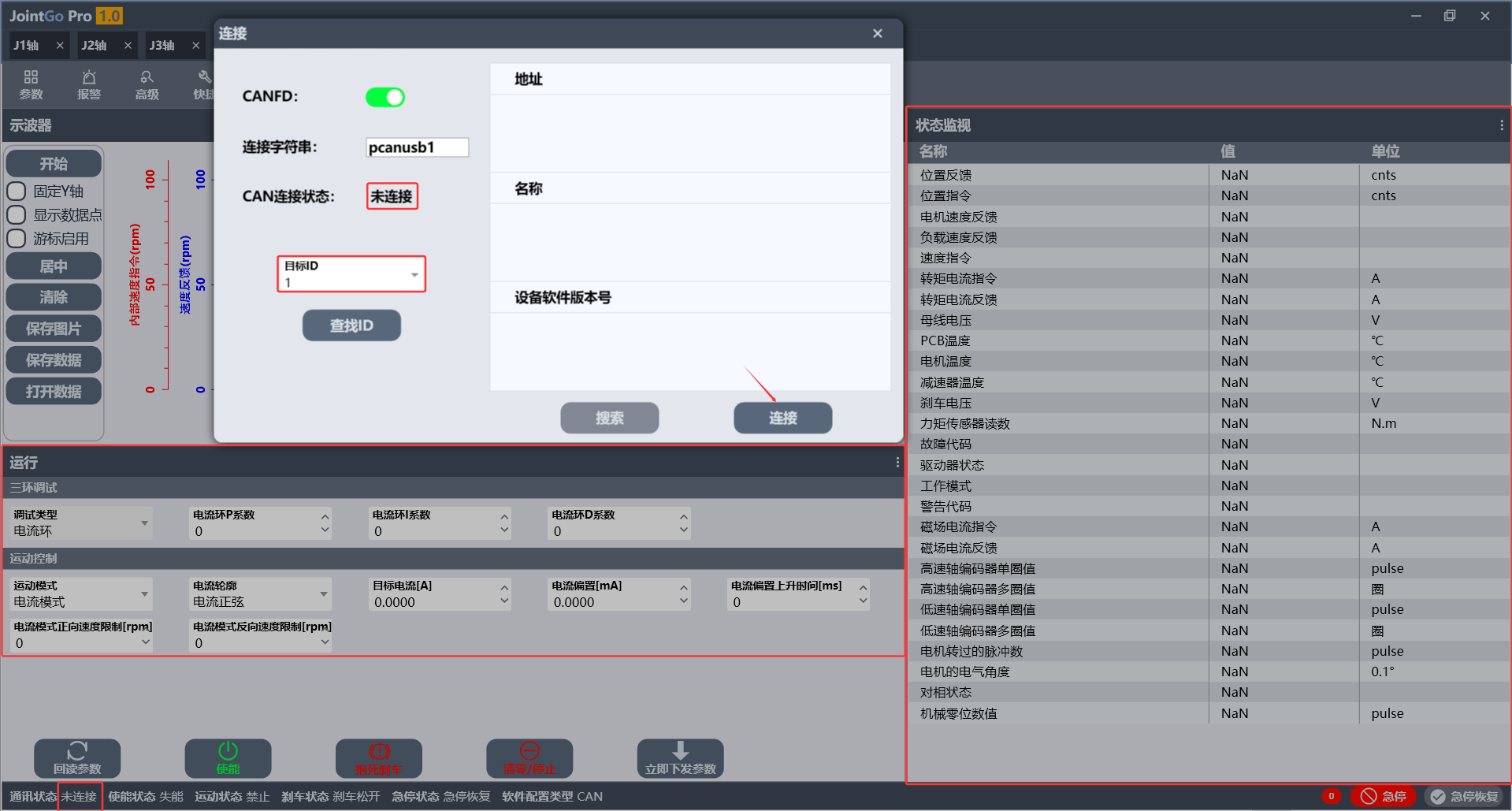Open the 报警 alarm toolbar icon
This screenshot has width=1512, height=811.
tap(89, 85)
